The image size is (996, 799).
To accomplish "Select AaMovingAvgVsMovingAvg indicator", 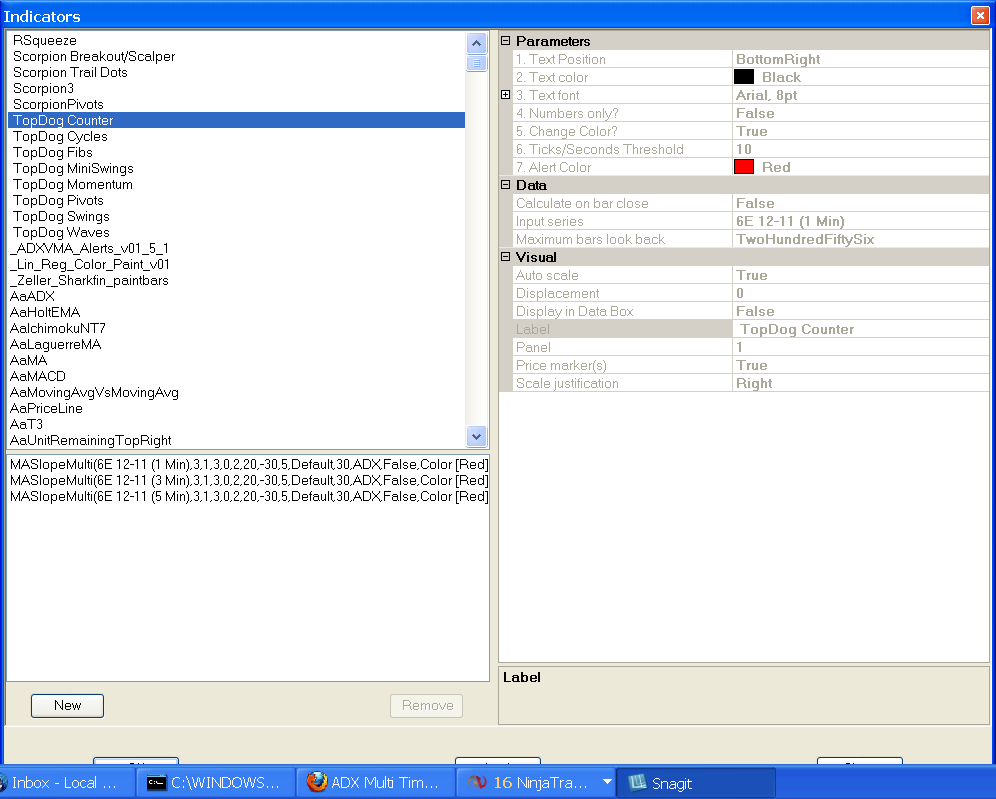I will point(236,393).
